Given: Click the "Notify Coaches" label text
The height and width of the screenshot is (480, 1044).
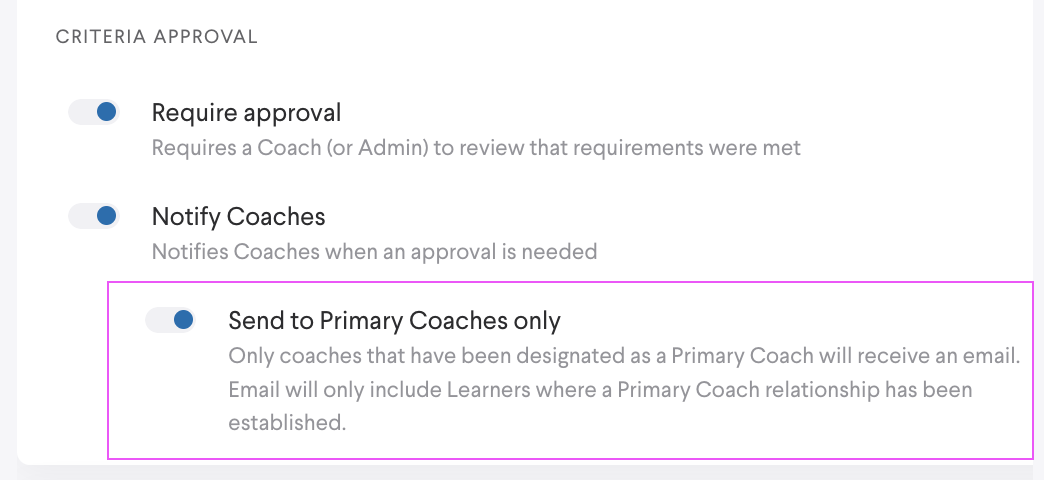Looking at the screenshot, I should 238,216.
